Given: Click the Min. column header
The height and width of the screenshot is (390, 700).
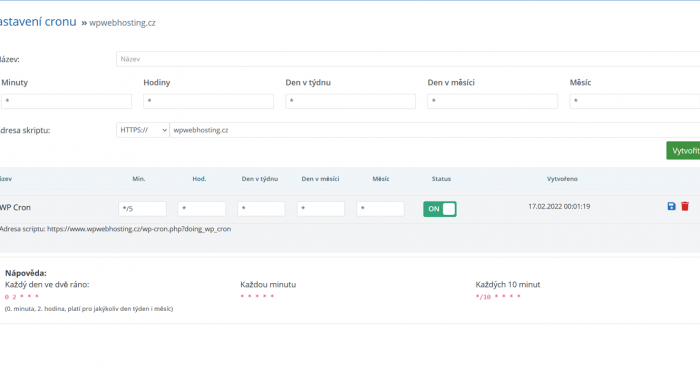Looking at the screenshot, I should click(x=139, y=178).
